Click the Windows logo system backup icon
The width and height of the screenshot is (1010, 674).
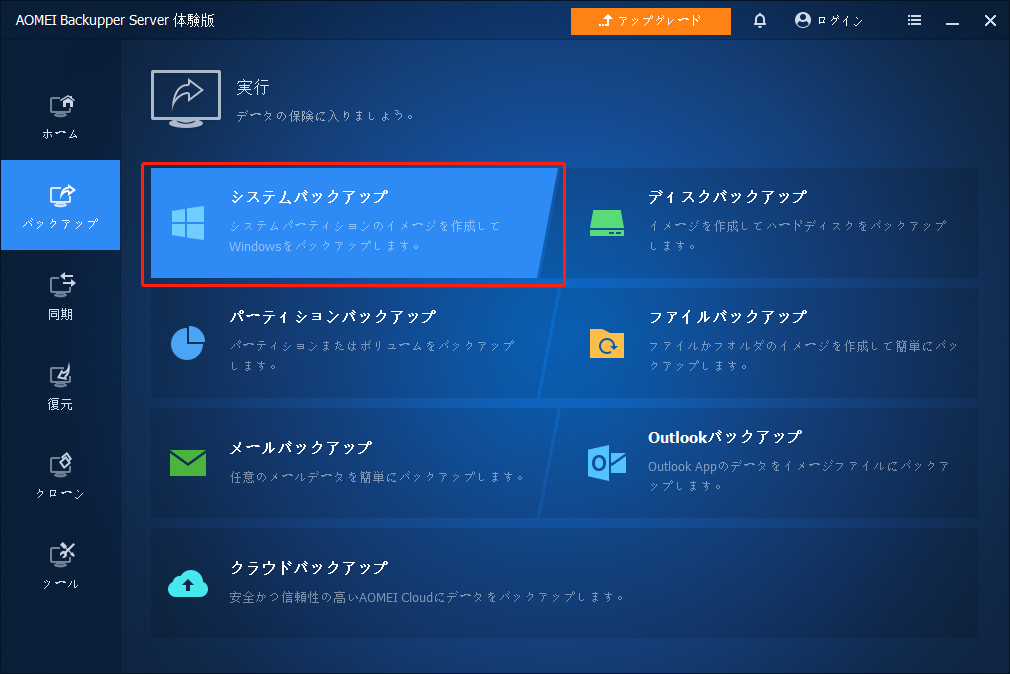[x=188, y=223]
